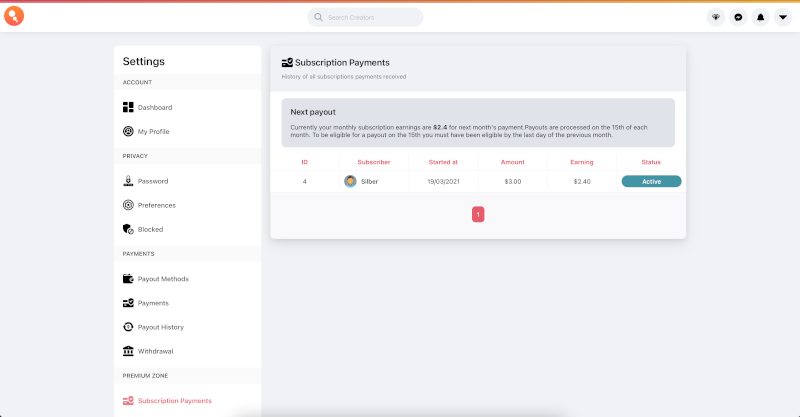Screen dimensions: 800x417
Task: Open Dashboard settings page
Action: [x=155, y=108]
